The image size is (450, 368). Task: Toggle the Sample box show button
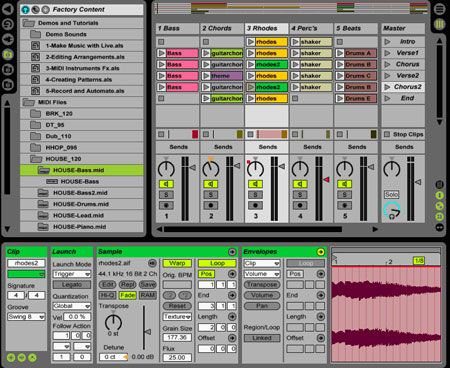tap(232, 252)
